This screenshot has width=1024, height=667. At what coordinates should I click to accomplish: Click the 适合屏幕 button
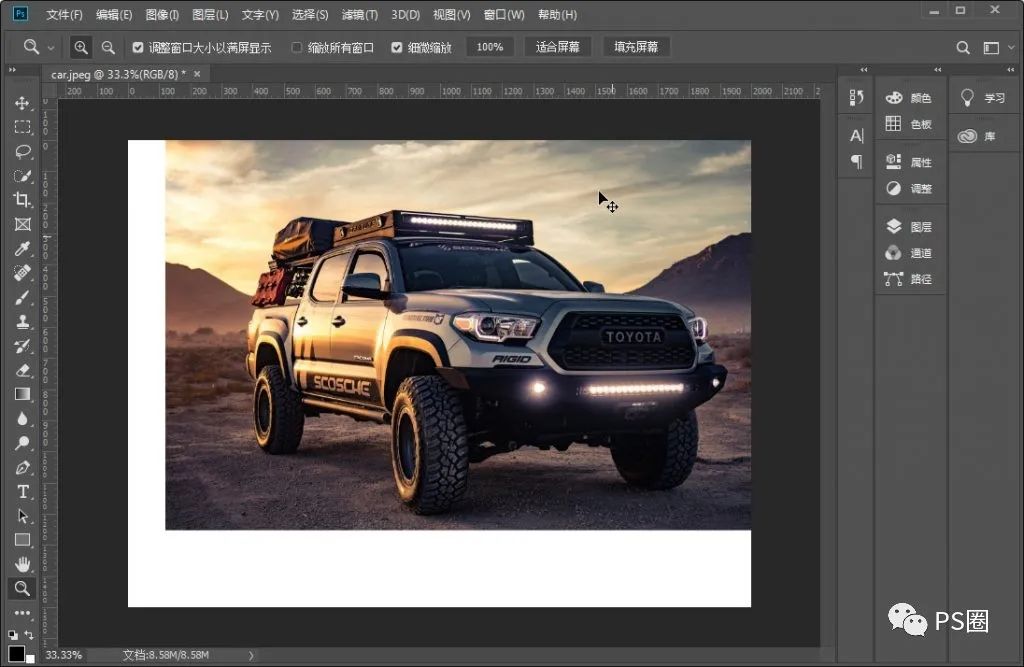click(x=558, y=47)
